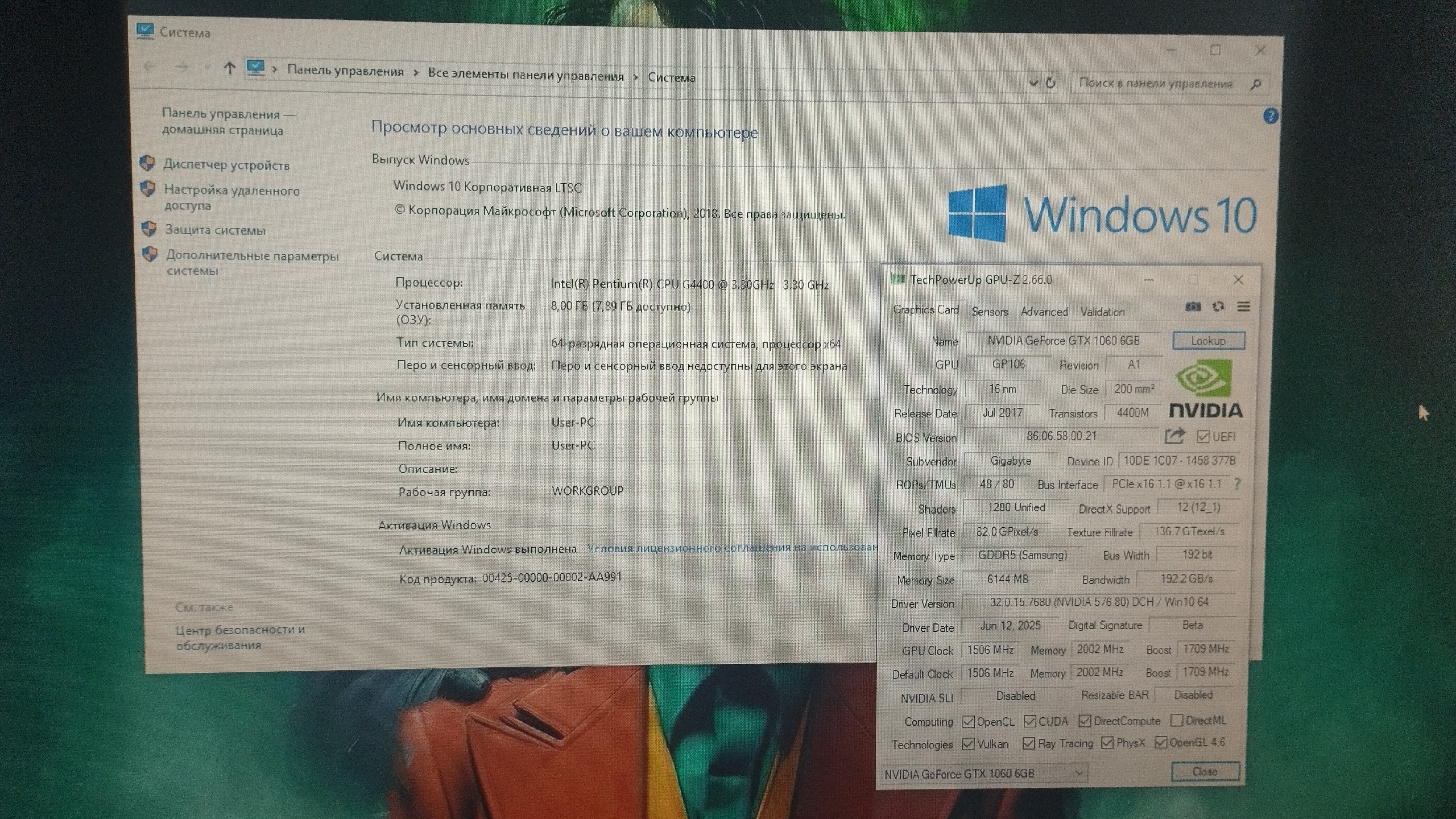The image size is (1456, 819).
Task: Click the back arrow in System window
Action: tap(150, 67)
